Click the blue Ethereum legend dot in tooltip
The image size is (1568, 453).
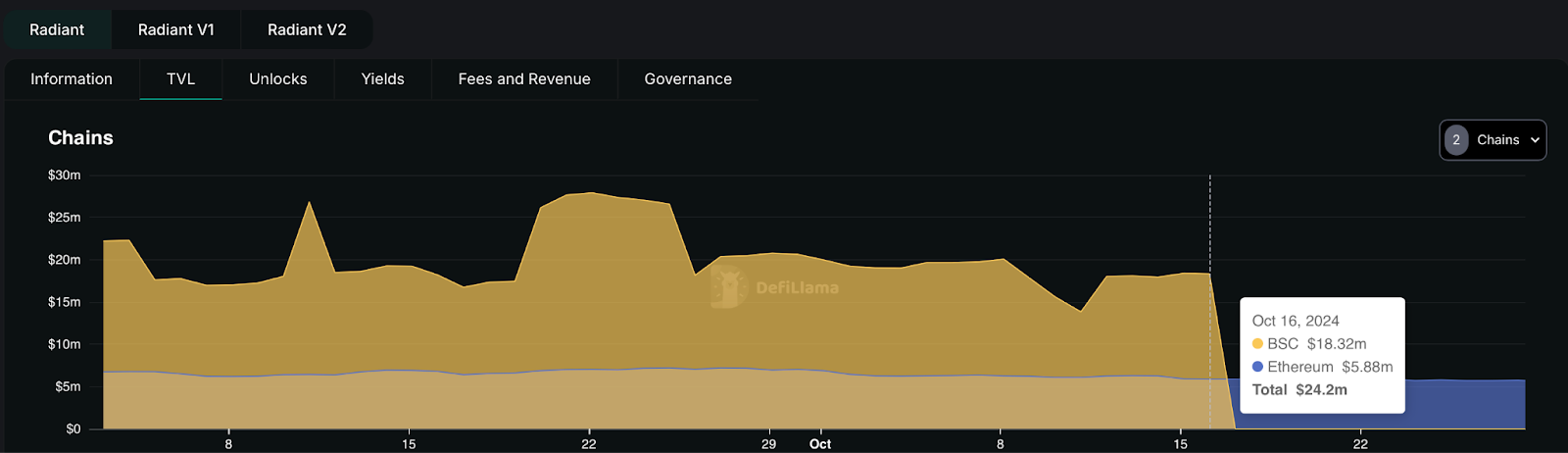pos(1257,367)
